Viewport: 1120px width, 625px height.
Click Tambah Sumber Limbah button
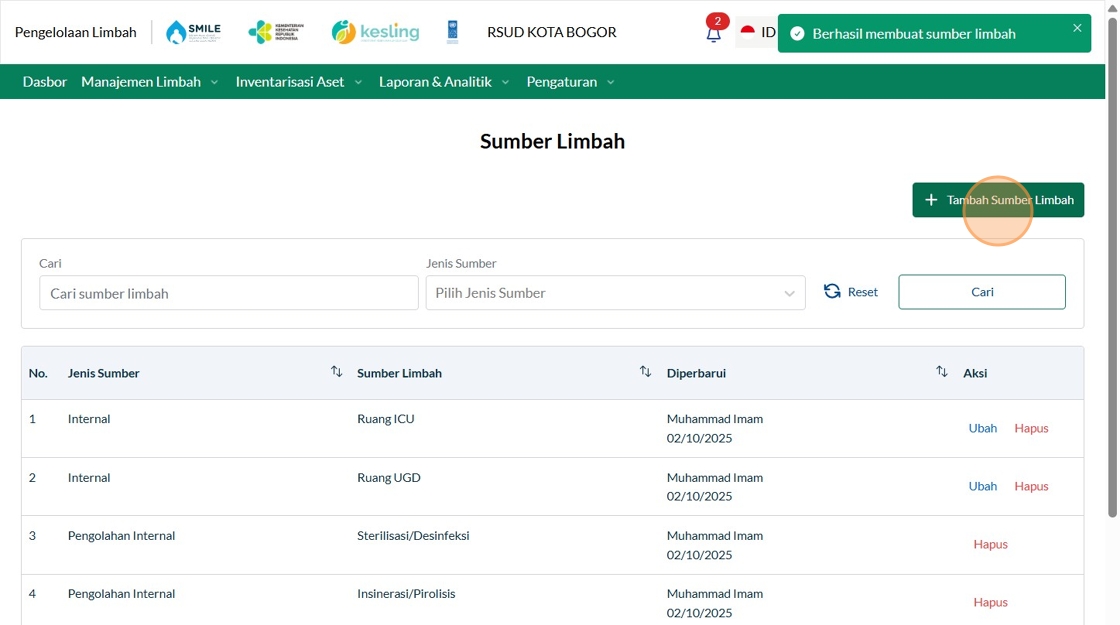[998, 200]
